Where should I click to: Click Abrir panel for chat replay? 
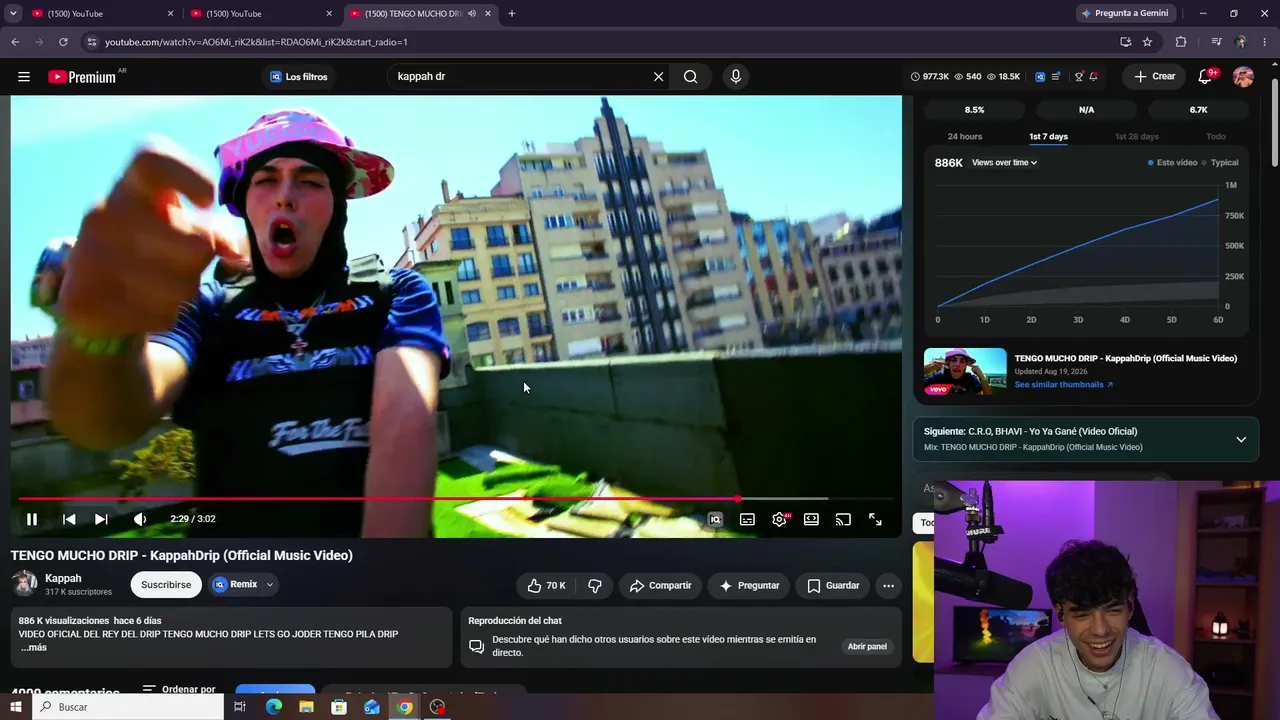pos(867,647)
